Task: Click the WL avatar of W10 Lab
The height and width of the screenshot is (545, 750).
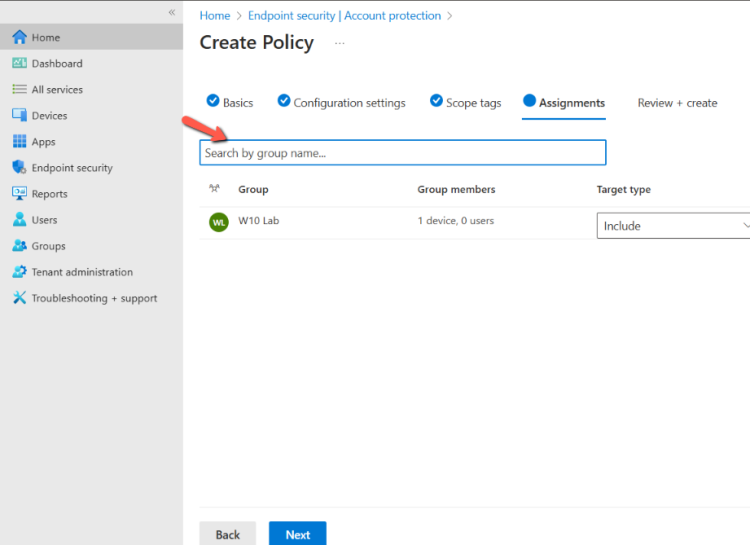Action: click(219, 222)
